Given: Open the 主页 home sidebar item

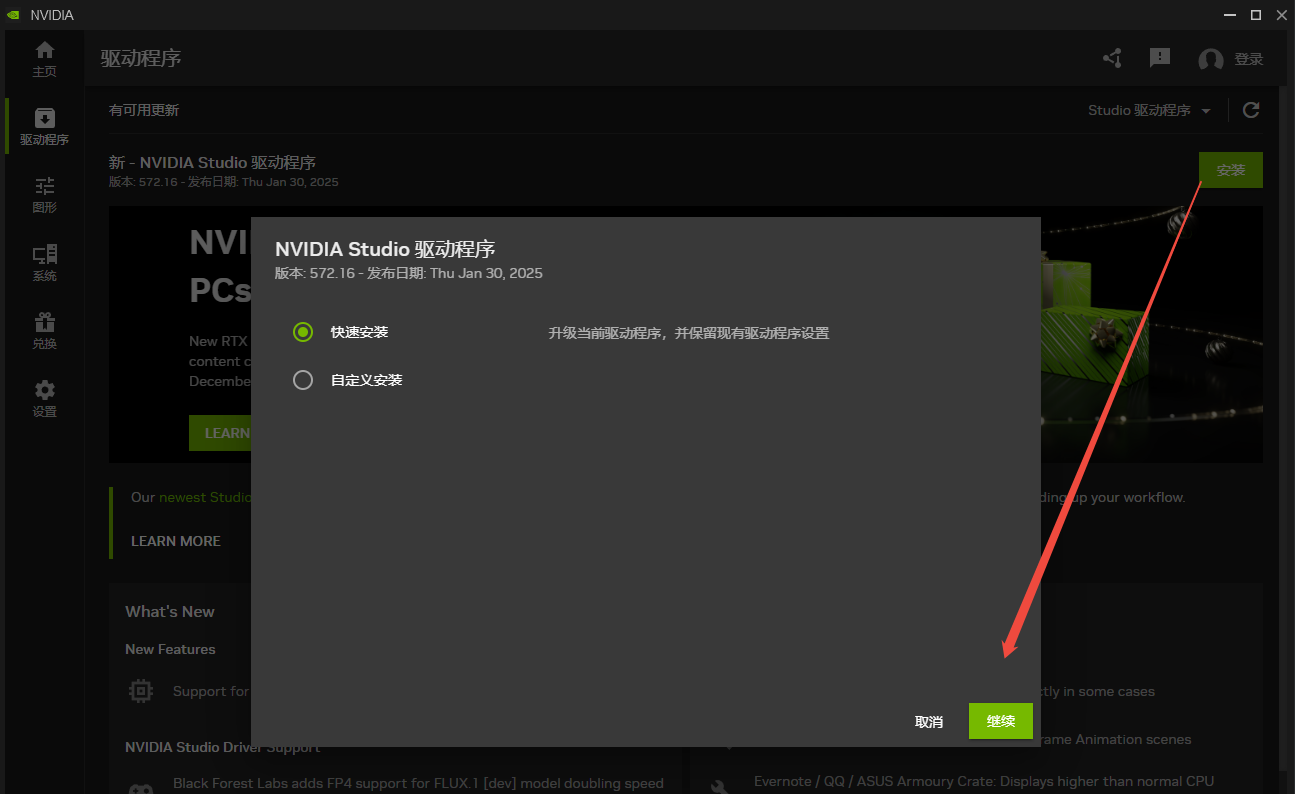Looking at the screenshot, I should pyautogui.click(x=44, y=59).
